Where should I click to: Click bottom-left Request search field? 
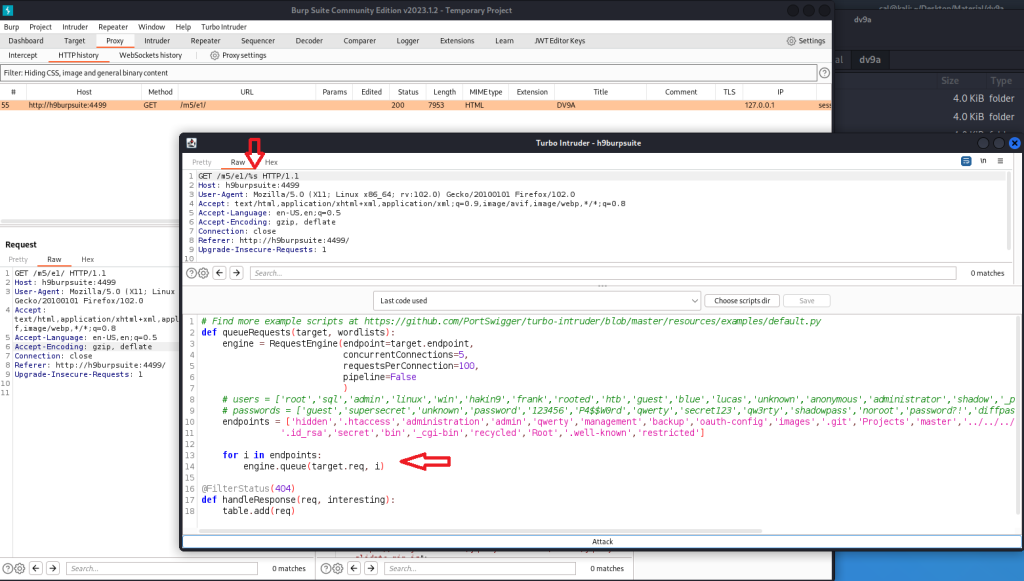coord(162,569)
